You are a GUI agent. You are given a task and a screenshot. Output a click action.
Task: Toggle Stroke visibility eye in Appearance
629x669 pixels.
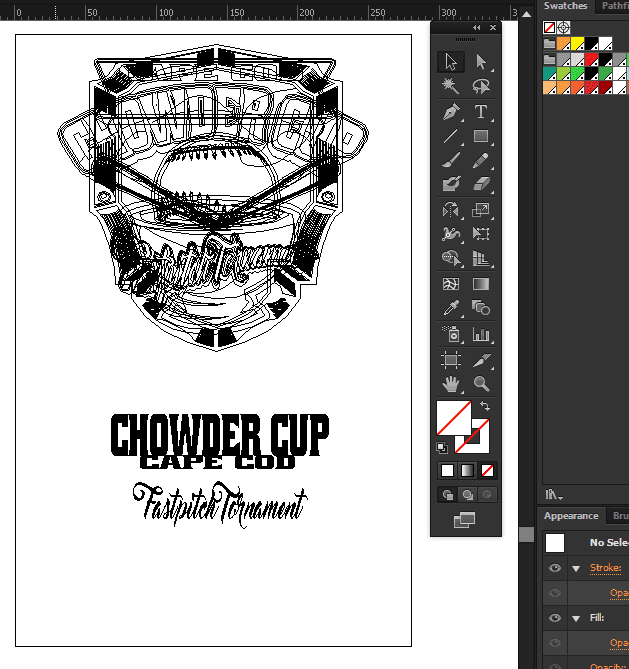tap(555, 568)
